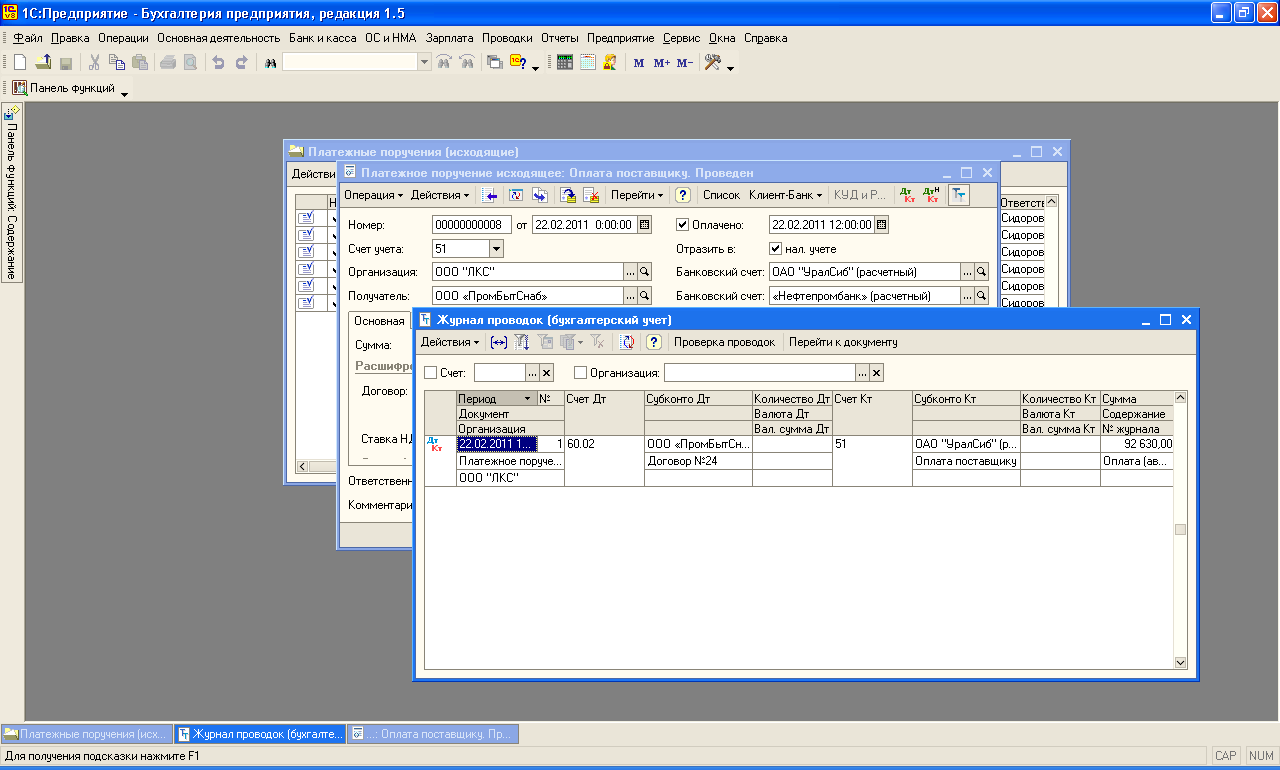The width and height of the screenshot is (1280, 770).
Task: Click the Организация filter input in journal
Action: tap(760, 373)
